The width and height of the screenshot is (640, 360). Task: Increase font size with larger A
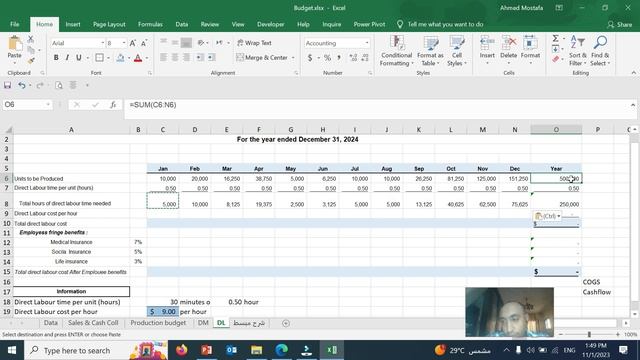(132, 43)
